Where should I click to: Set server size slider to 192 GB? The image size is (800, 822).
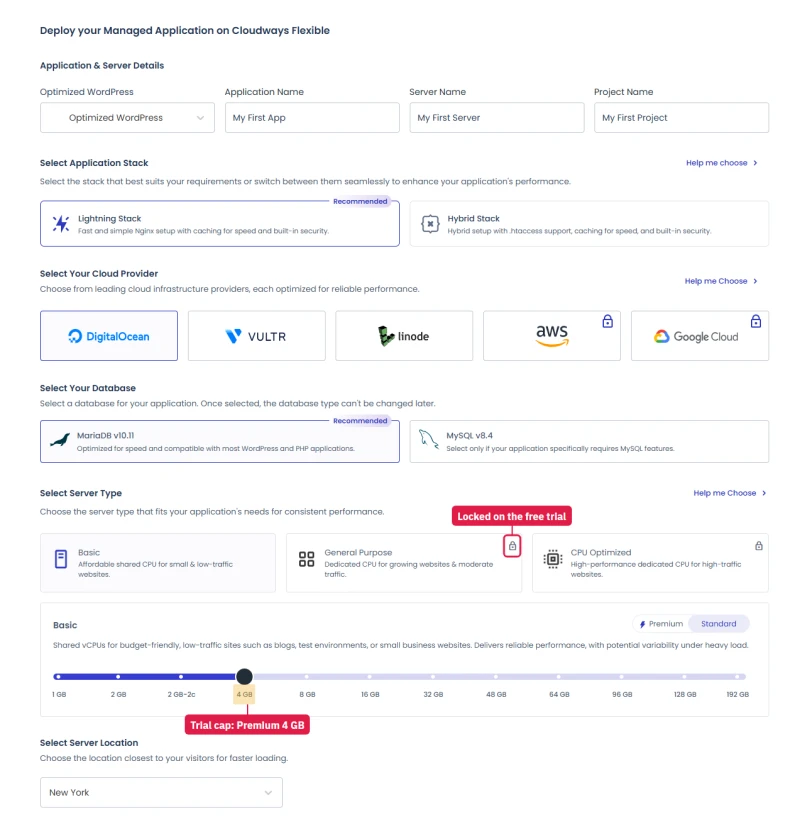(x=738, y=677)
